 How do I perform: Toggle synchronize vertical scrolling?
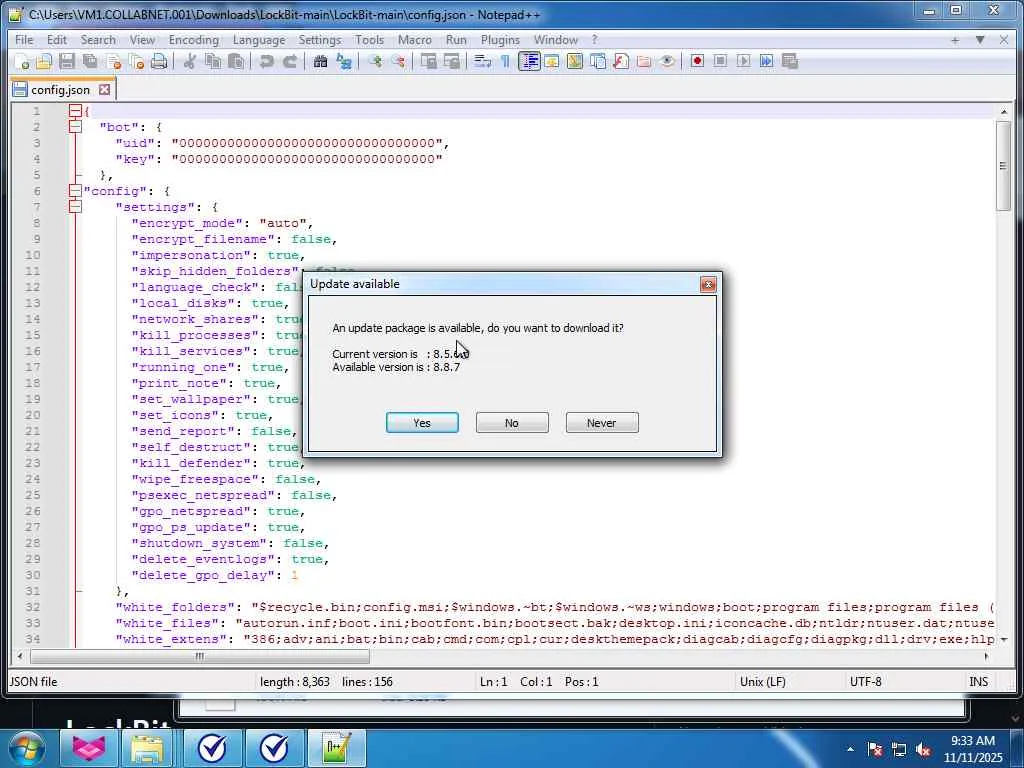tap(428, 61)
